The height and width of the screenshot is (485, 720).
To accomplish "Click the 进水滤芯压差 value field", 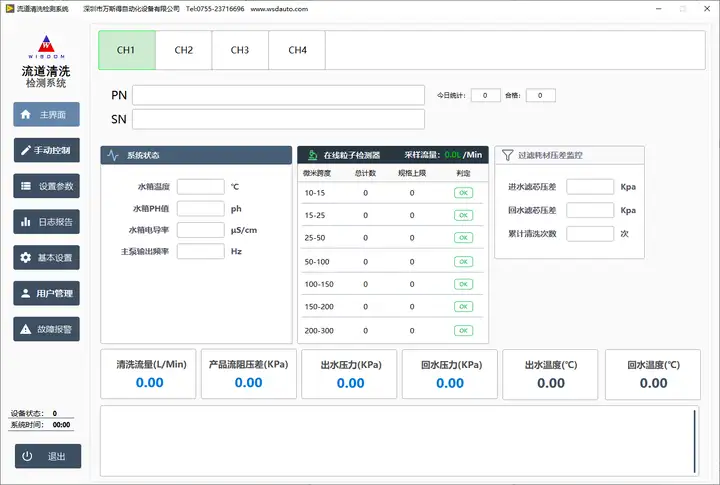I will tap(590, 187).
